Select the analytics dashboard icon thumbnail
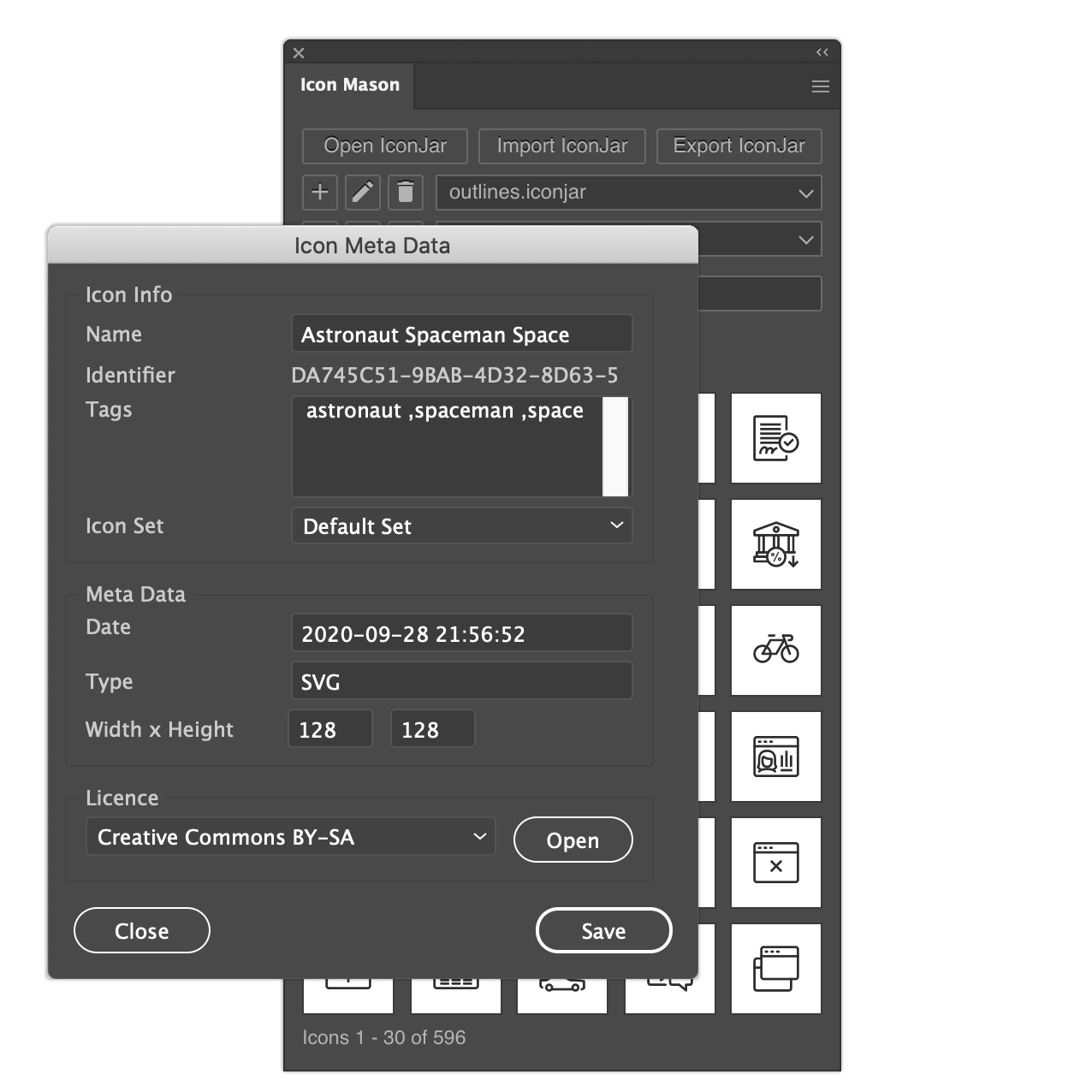Viewport: 1092px width, 1092px height. pyautogui.click(x=776, y=757)
